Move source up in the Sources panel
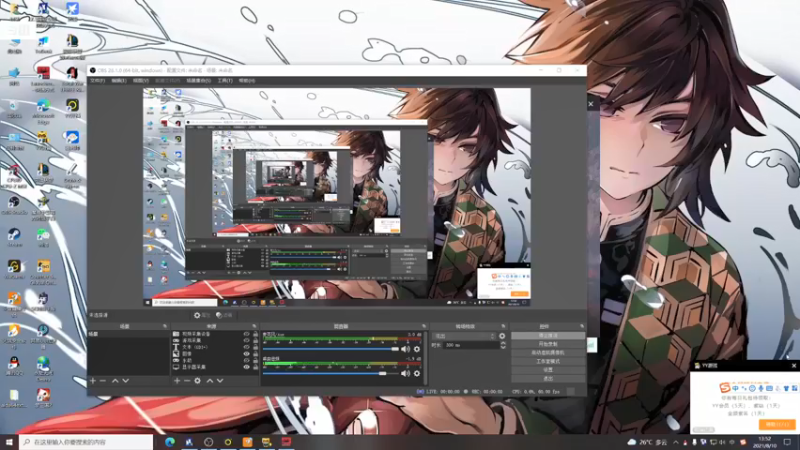This screenshot has height=450, width=800. click(x=210, y=381)
